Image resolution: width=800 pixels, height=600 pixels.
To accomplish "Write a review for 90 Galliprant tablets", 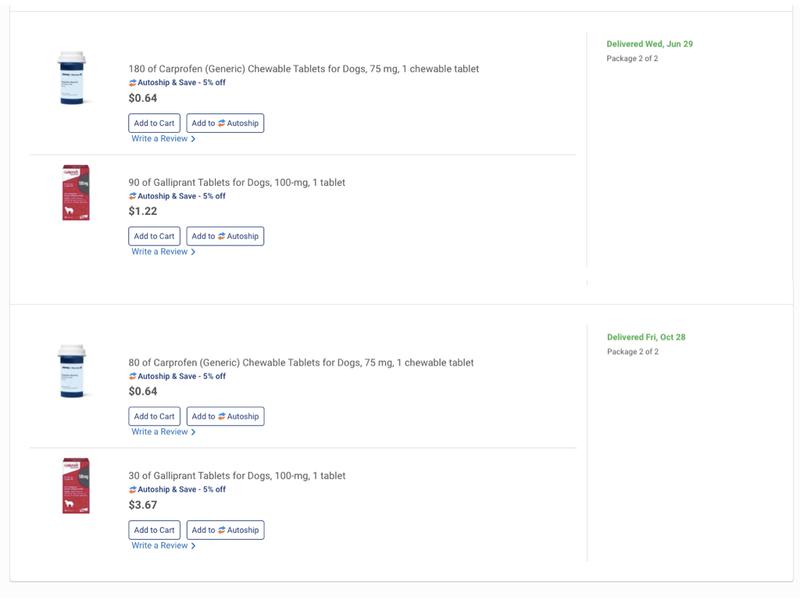I will pyautogui.click(x=162, y=252).
